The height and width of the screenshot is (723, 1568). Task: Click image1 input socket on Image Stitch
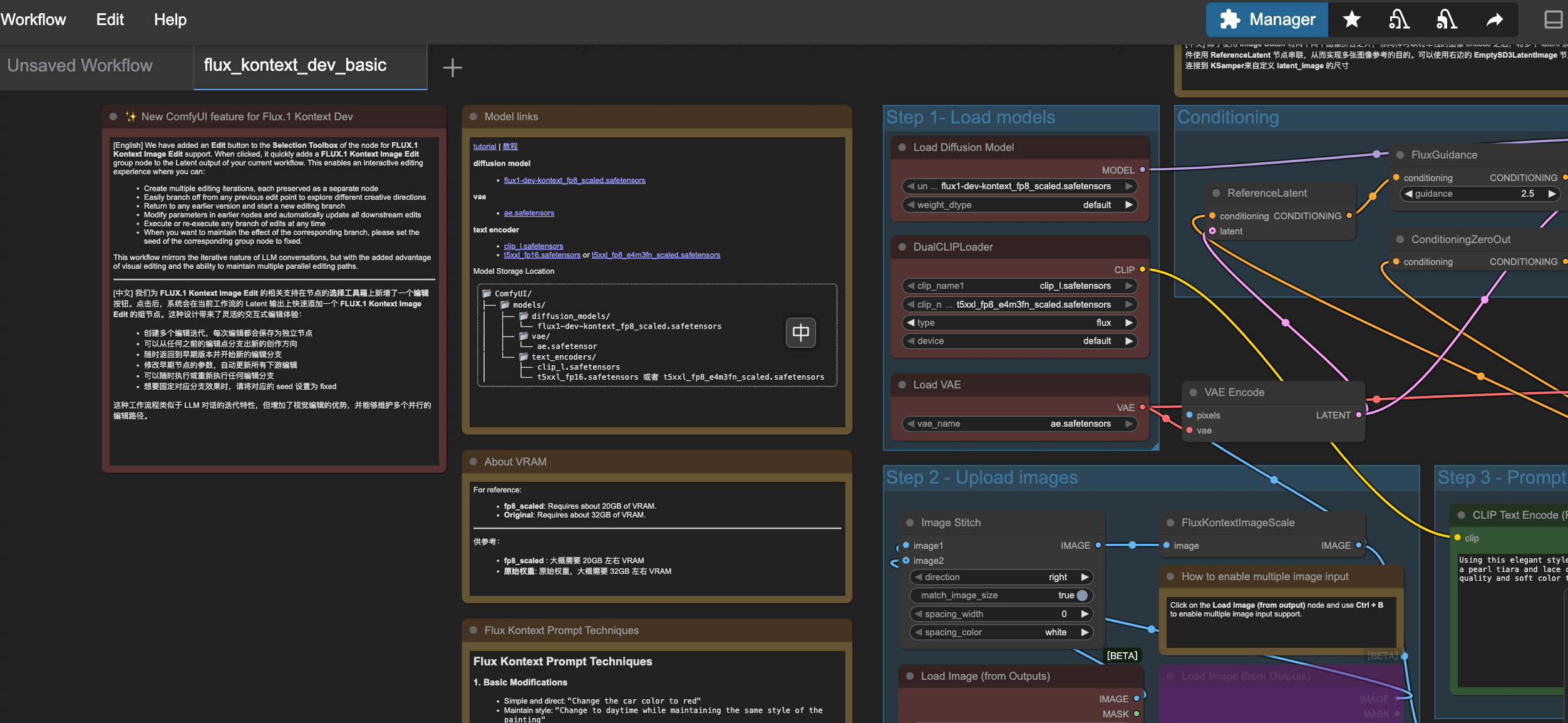click(x=905, y=545)
